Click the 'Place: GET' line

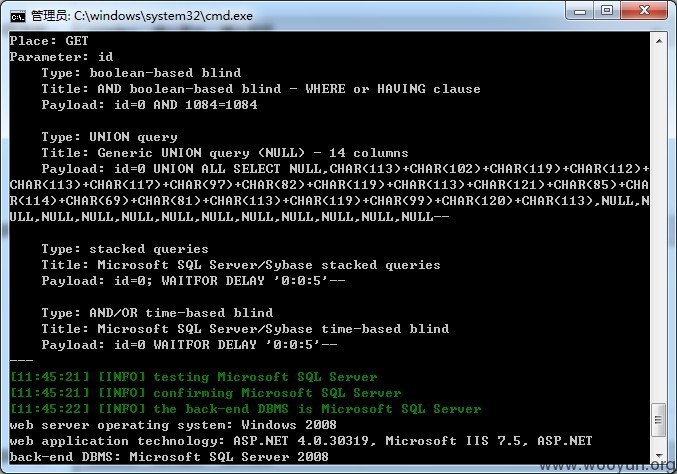coord(49,41)
